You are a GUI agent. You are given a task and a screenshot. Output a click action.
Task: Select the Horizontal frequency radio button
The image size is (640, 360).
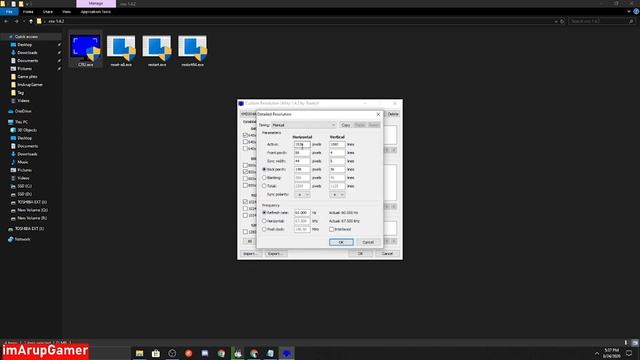point(264,221)
